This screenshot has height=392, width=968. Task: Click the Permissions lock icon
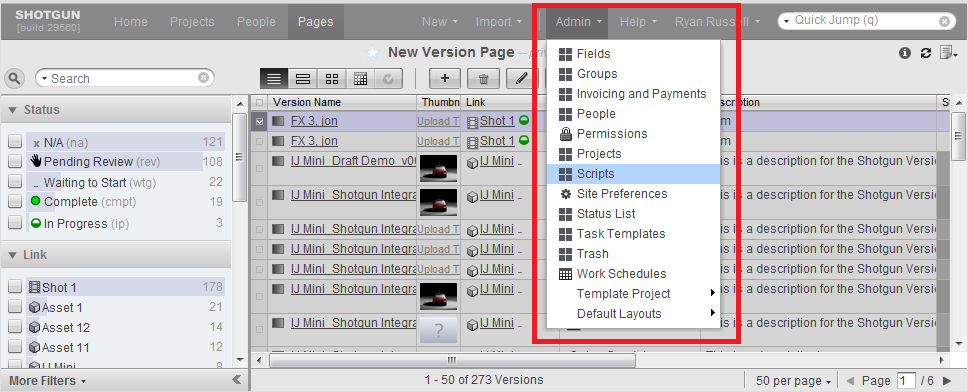click(x=565, y=133)
